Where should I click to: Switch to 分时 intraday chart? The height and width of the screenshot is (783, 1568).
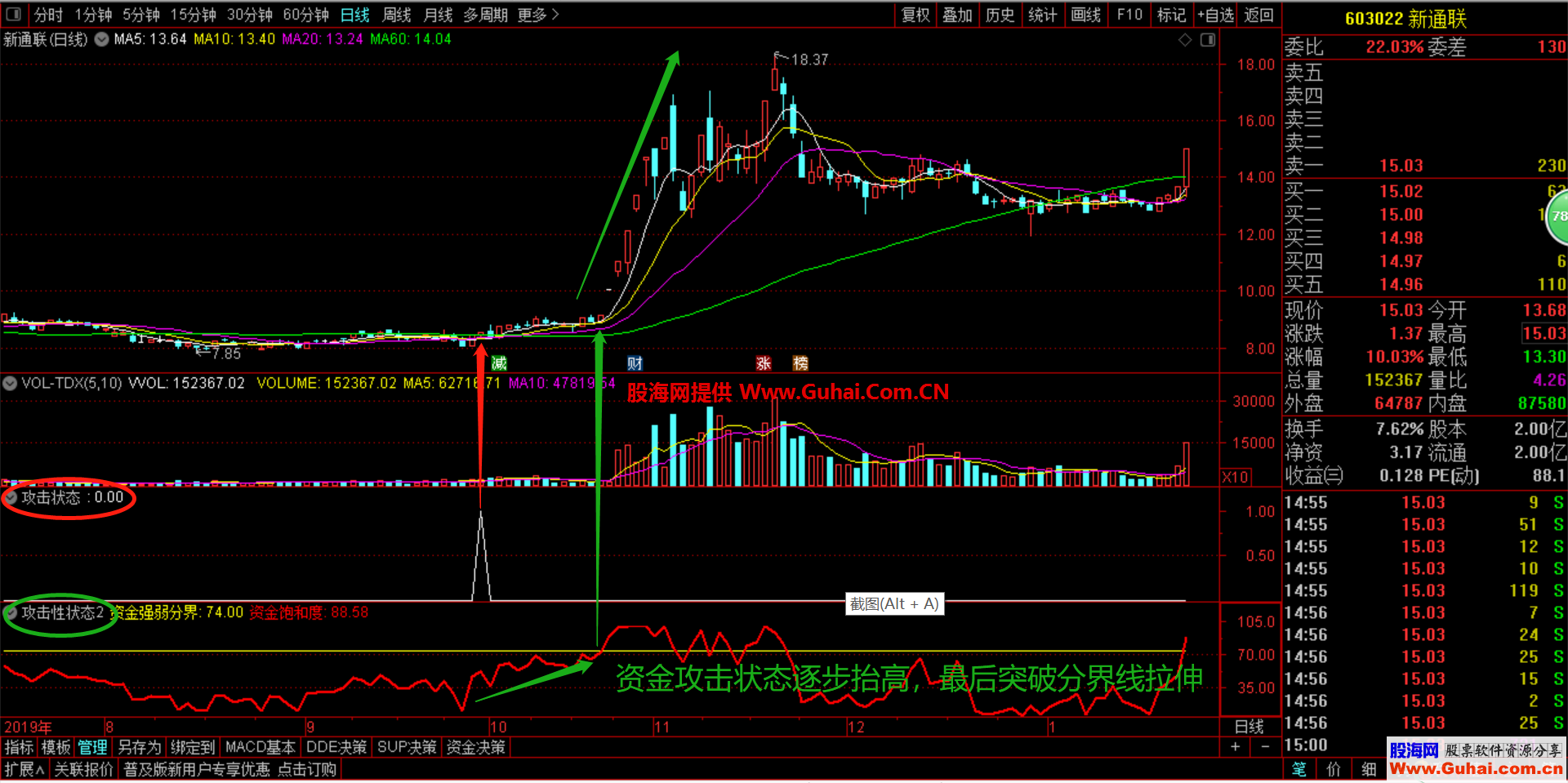pos(48,15)
